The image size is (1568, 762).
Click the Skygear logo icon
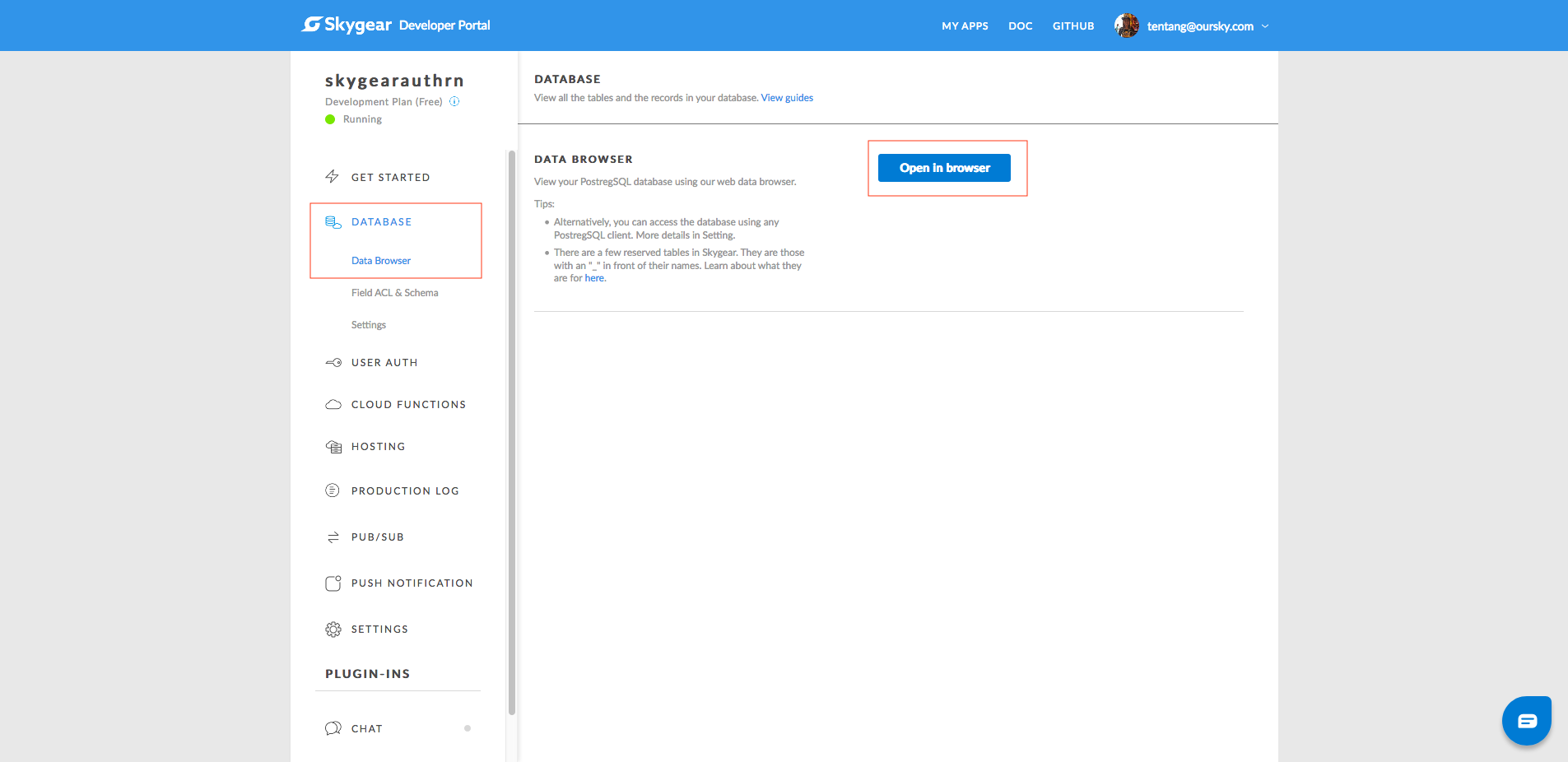(311, 25)
